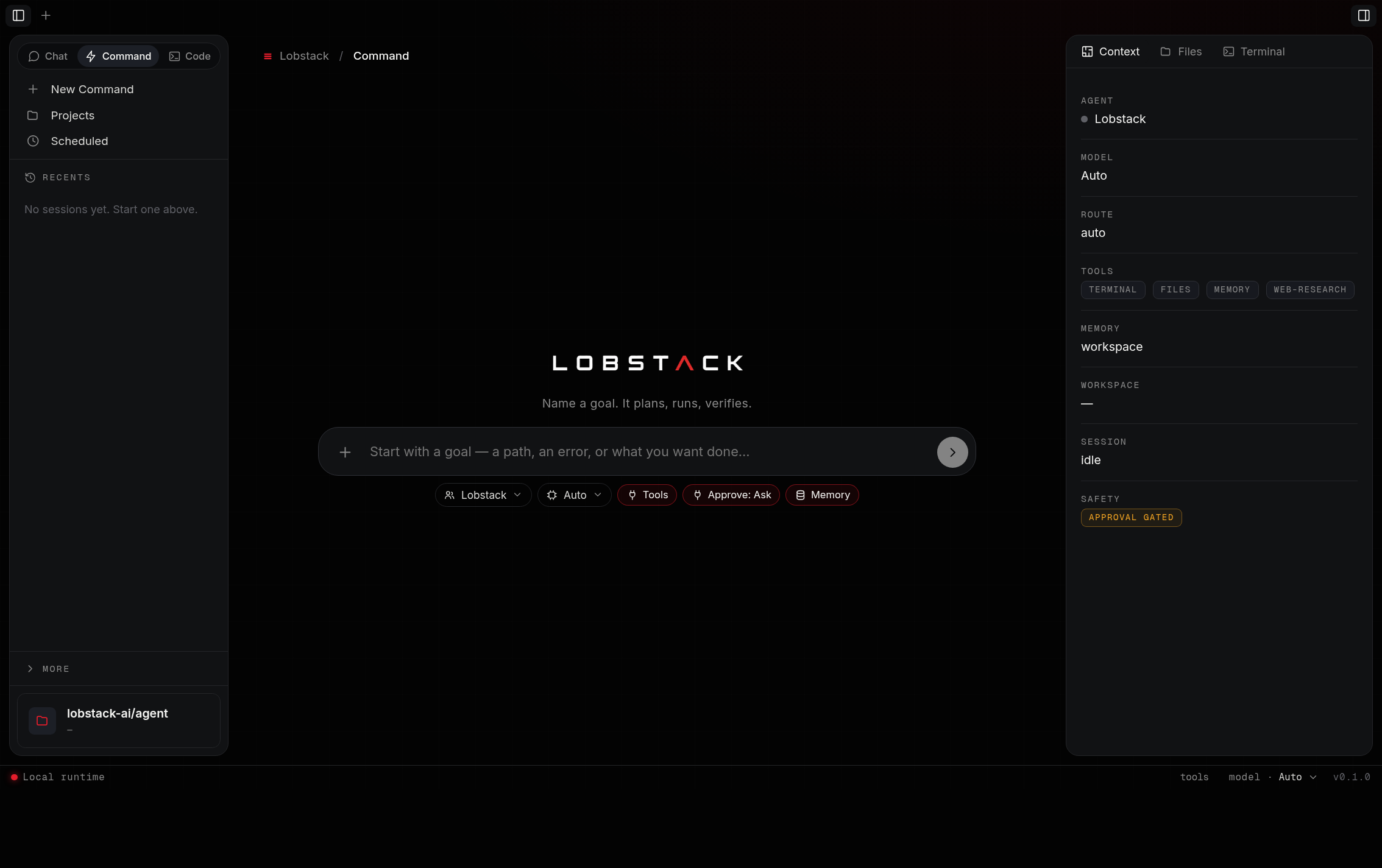This screenshot has height=868, width=1382.
Task: Click the No sessions yet message
Action: [111, 210]
